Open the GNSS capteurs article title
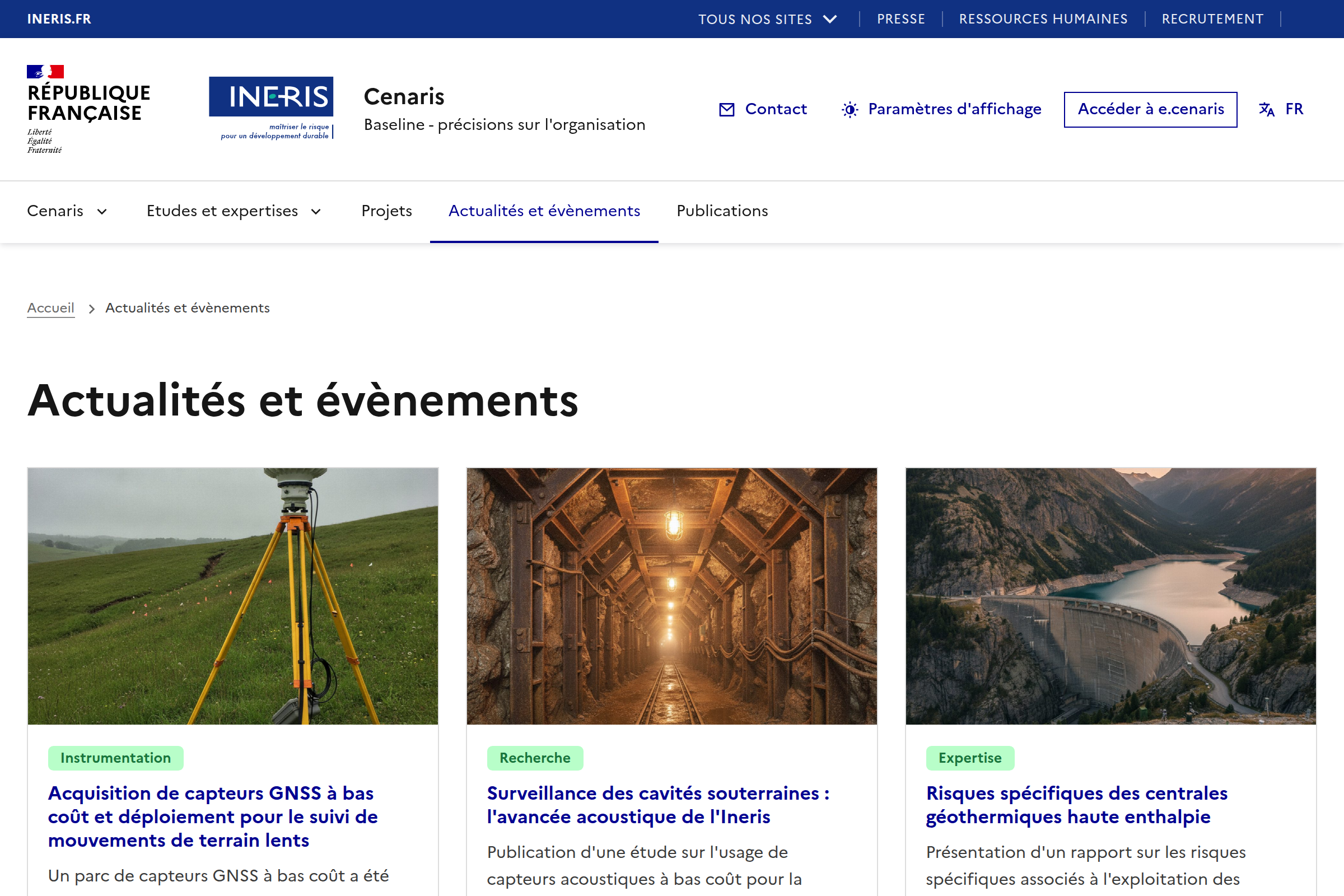 click(213, 816)
